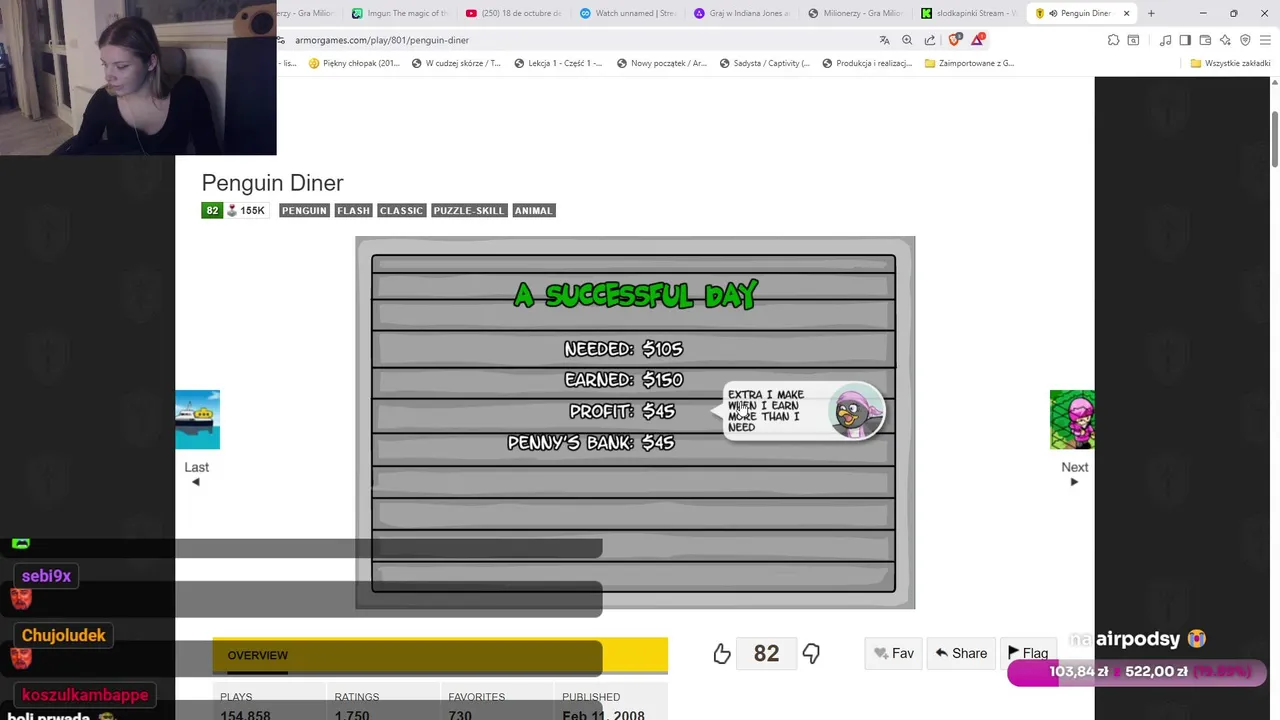This screenshot has height=720, width=1280.
Task: Open the Piękny chłopak bookmark
Action: (x=354, y=63)
